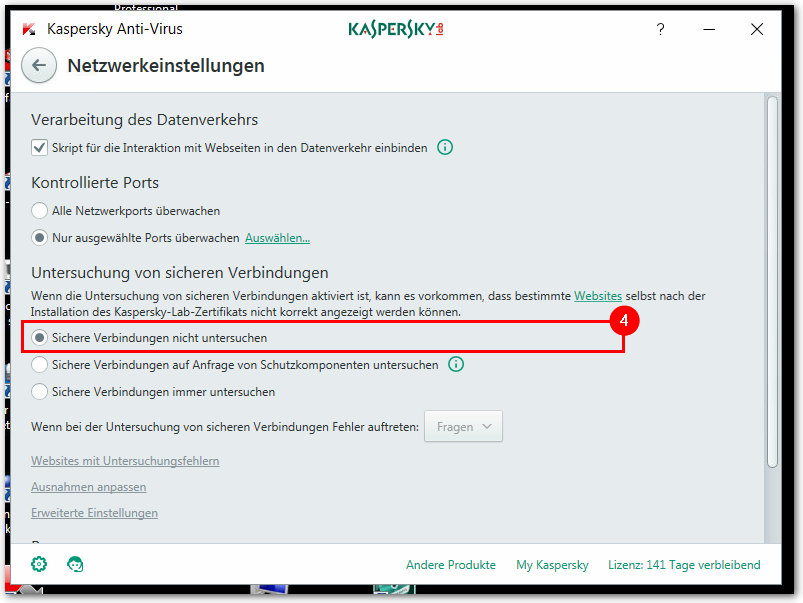Select 'Sichere Verbindungen immer untersuchen' radio
This screenshot has width=803, height=603.
39,392
